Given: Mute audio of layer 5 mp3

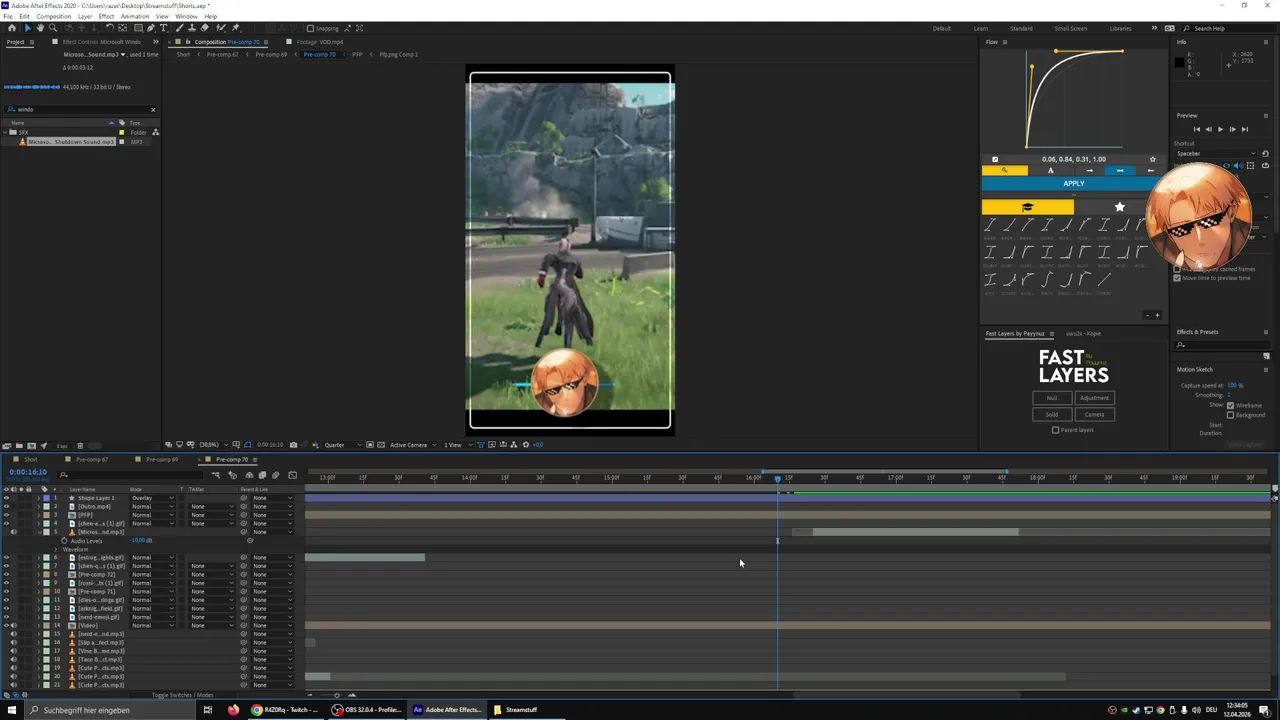Looking at the screenshot, I should coord(13,532).
